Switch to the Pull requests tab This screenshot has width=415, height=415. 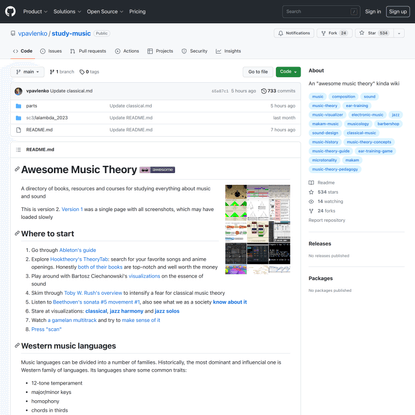(88, 51)
